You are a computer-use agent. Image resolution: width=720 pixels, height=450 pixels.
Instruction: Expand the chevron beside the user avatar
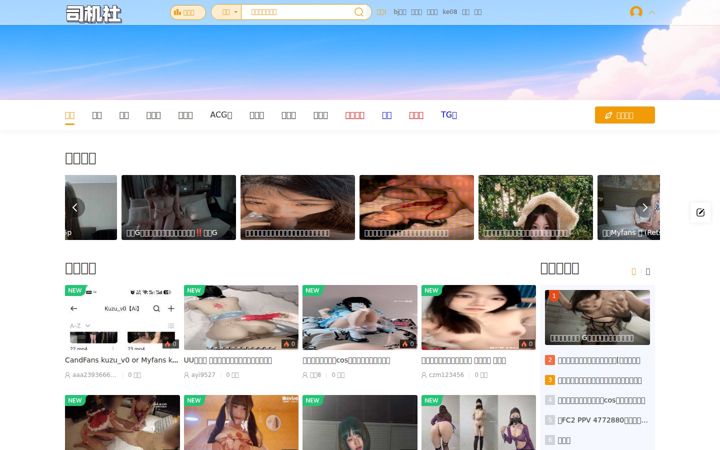click(652, 12)
